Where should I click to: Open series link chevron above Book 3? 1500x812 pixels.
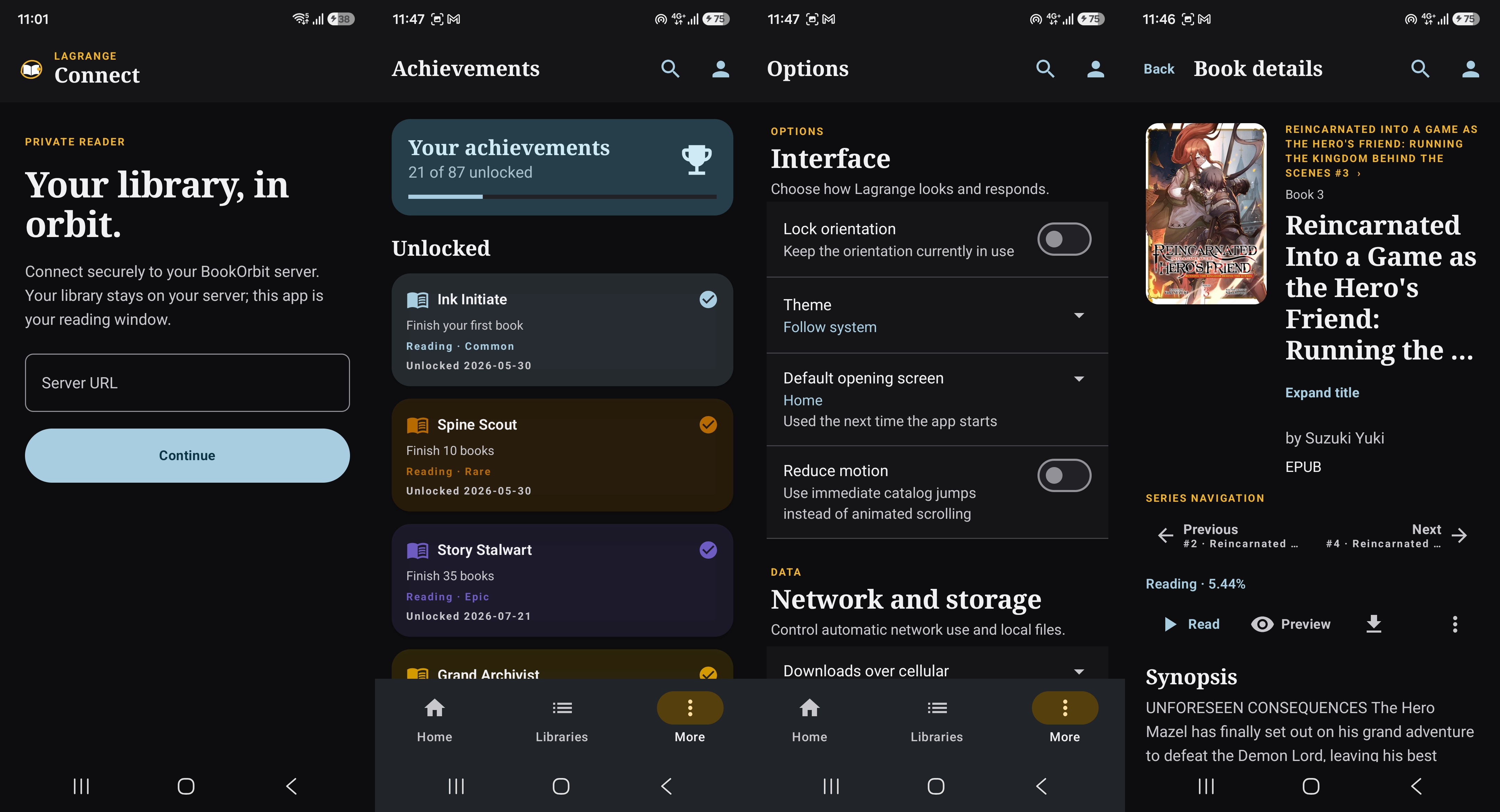pyautogui.click(x=1359, y=174)
